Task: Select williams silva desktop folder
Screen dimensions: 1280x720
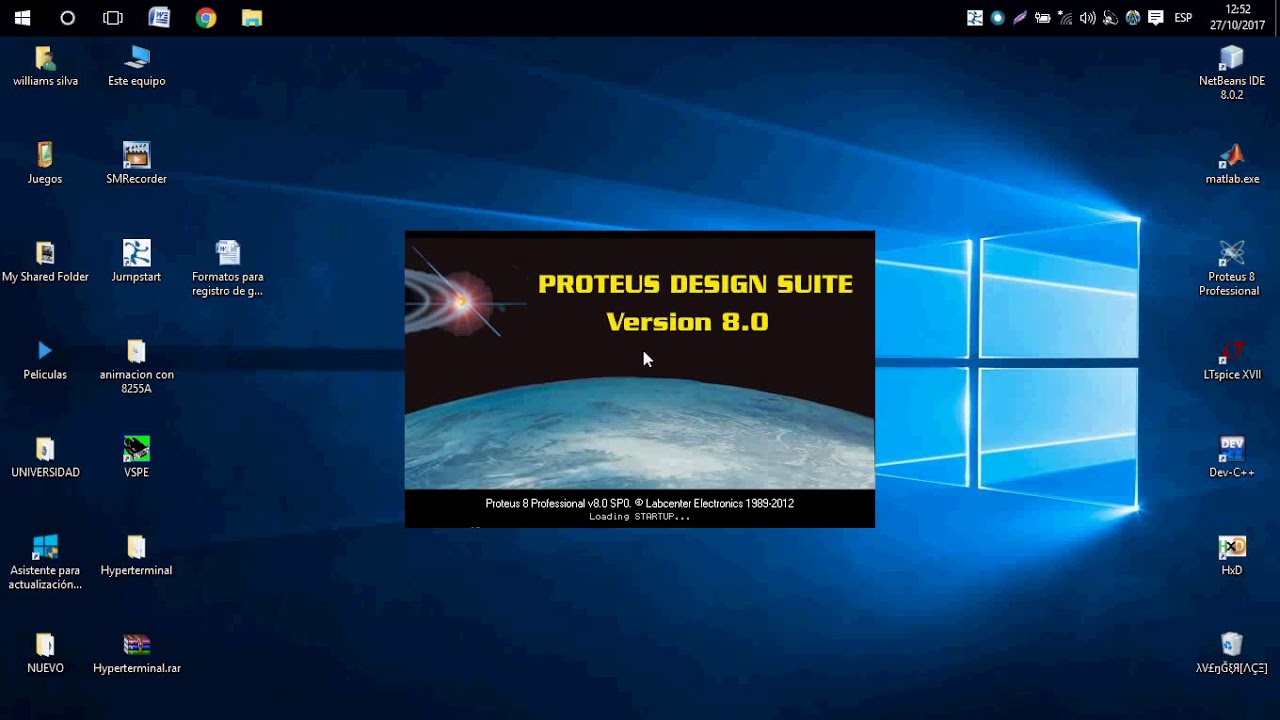Action: click(45, 66)
